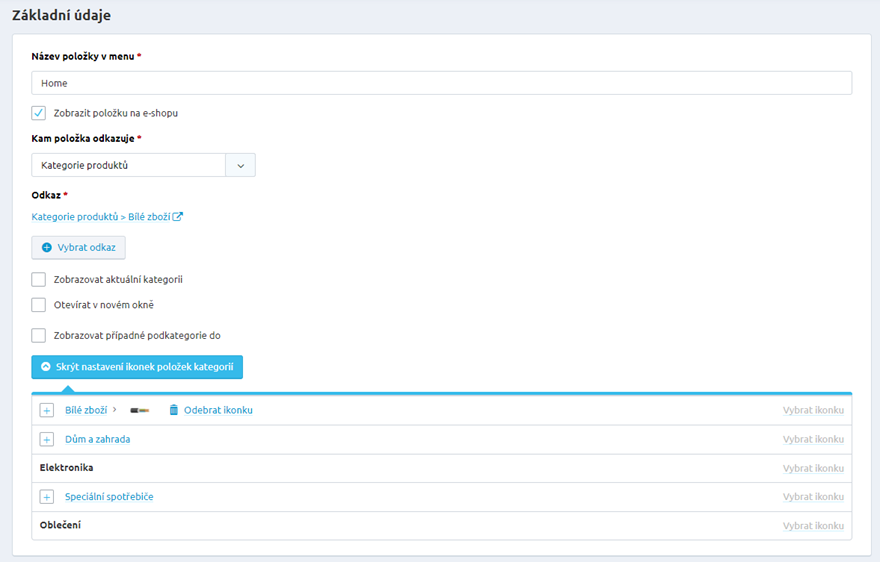Image resolution: width=880 pixels, height=562 pixels.
Task: Uncheck Zobrazit položku na e-shopu checkbox
Action: point(39,113)
